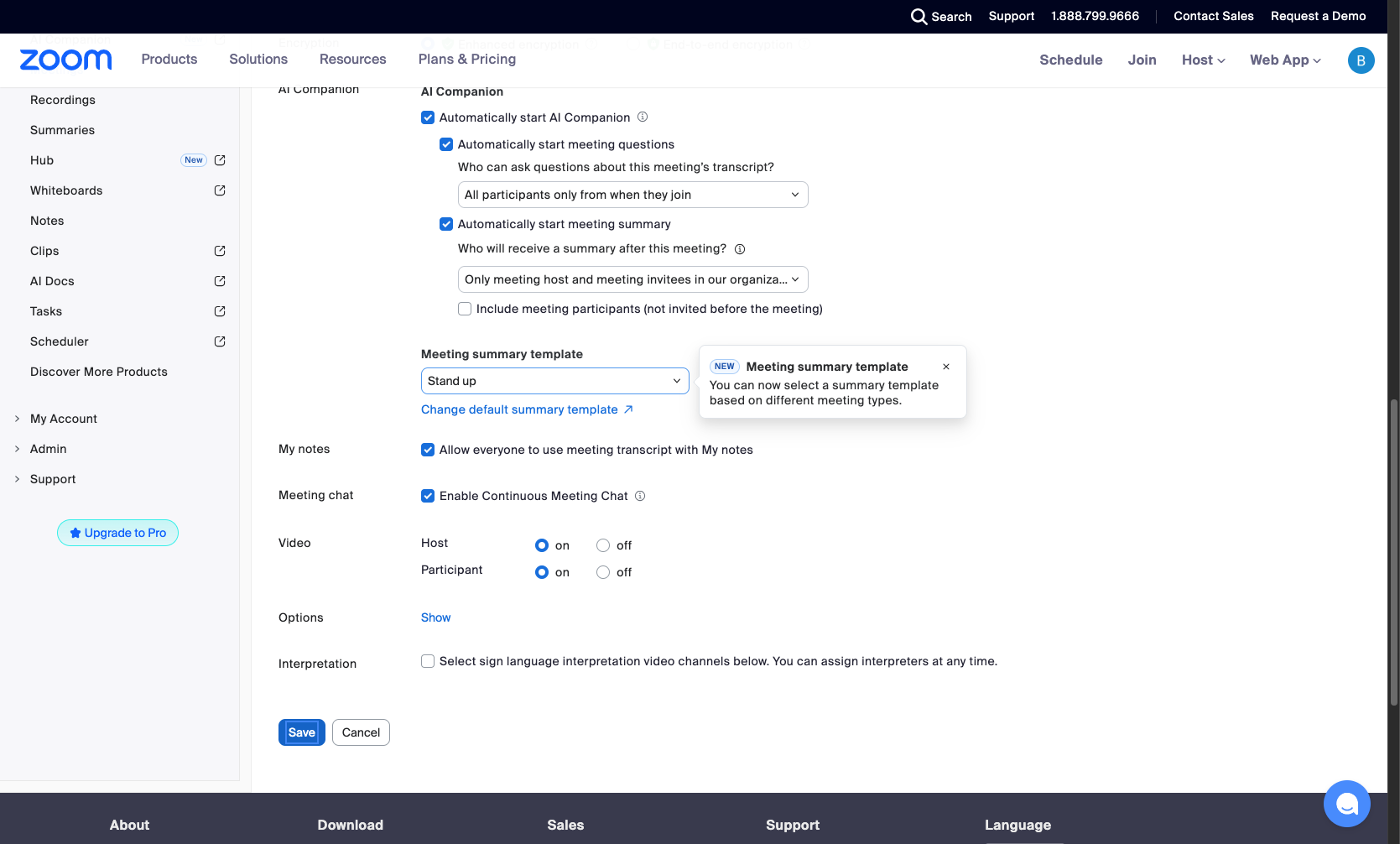
Task: Close the Meeting summary template tooltip
Action: tap(946, 367)
